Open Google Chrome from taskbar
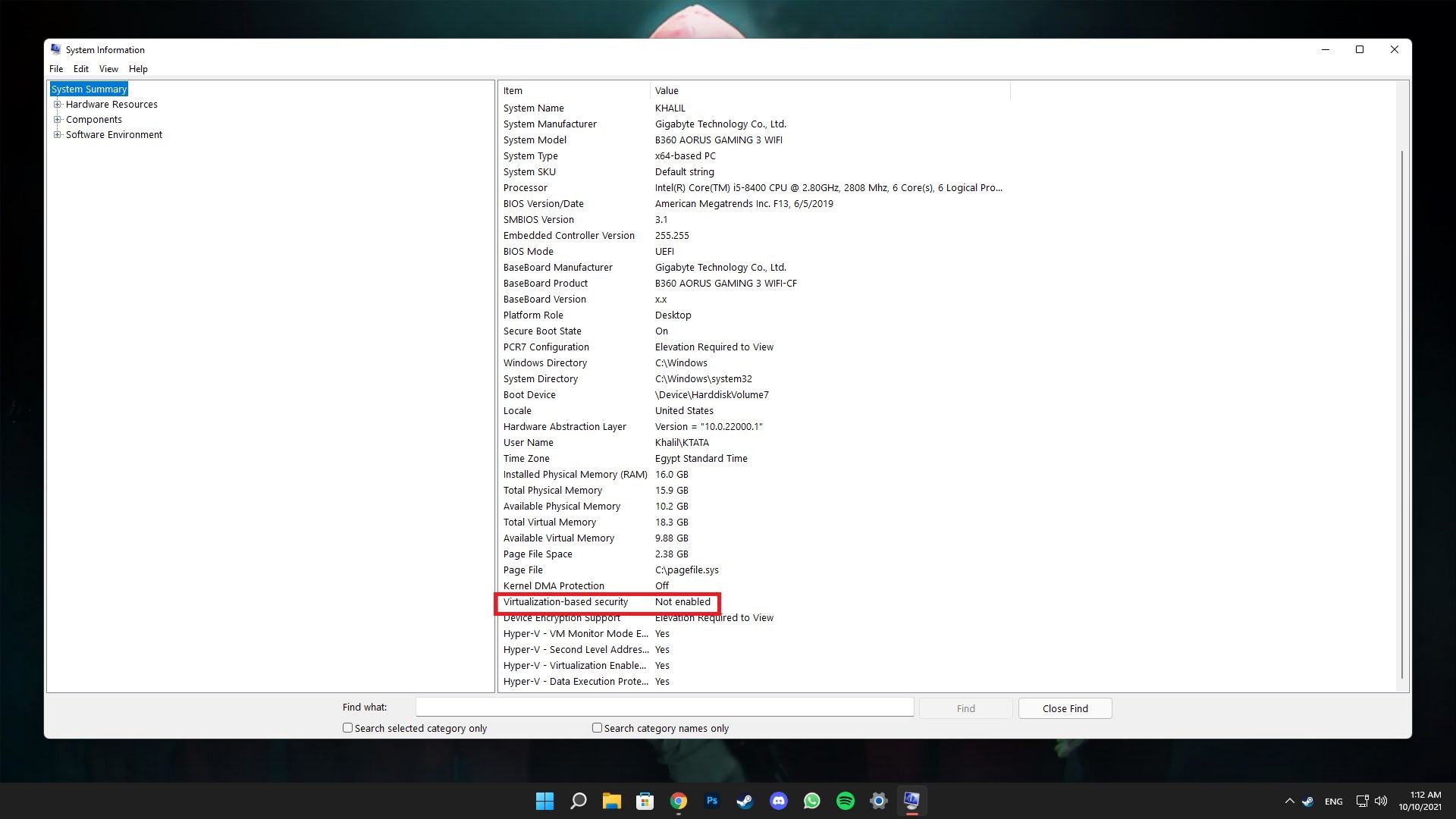 (x=678, y=801)
